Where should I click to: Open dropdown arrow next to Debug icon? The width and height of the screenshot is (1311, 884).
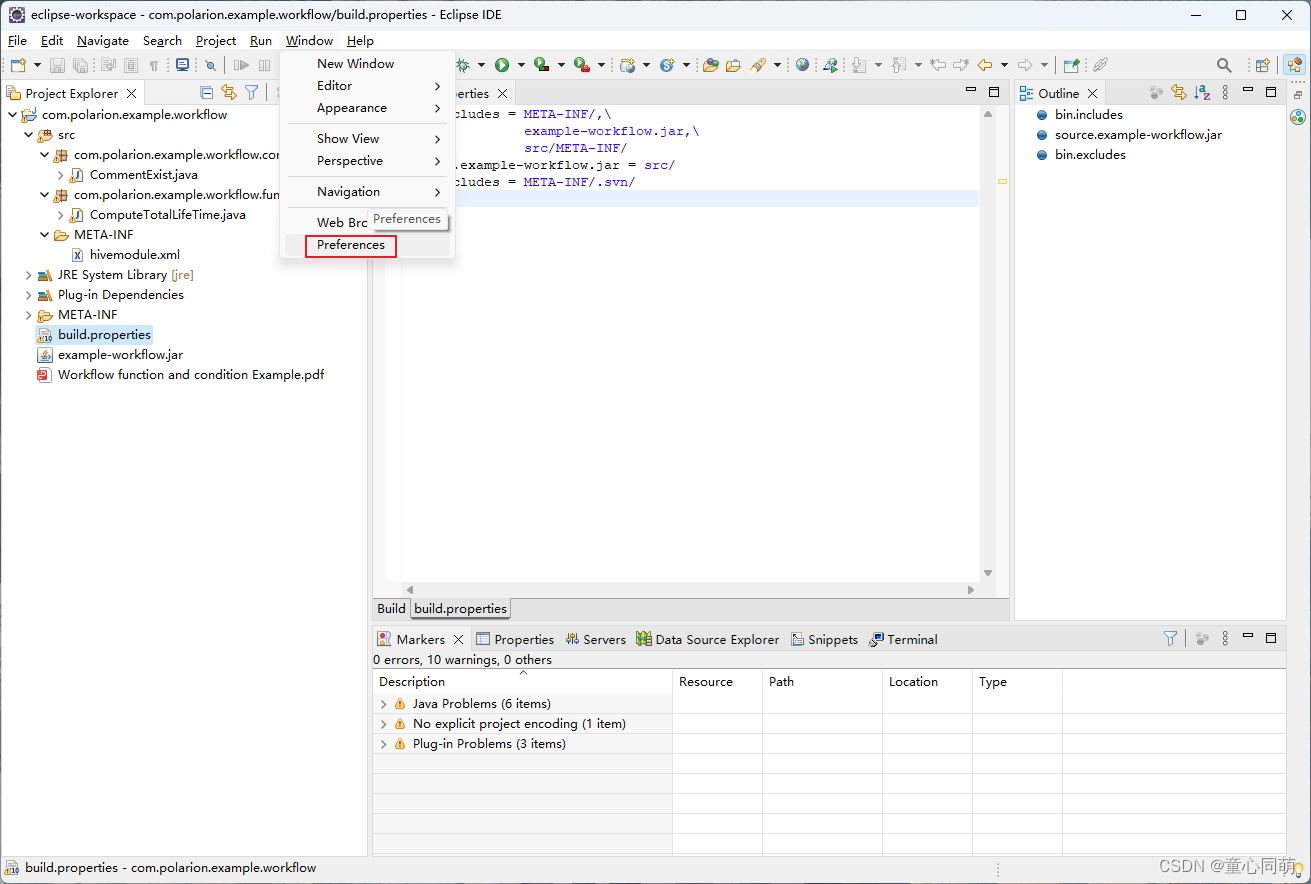[481, 65]
